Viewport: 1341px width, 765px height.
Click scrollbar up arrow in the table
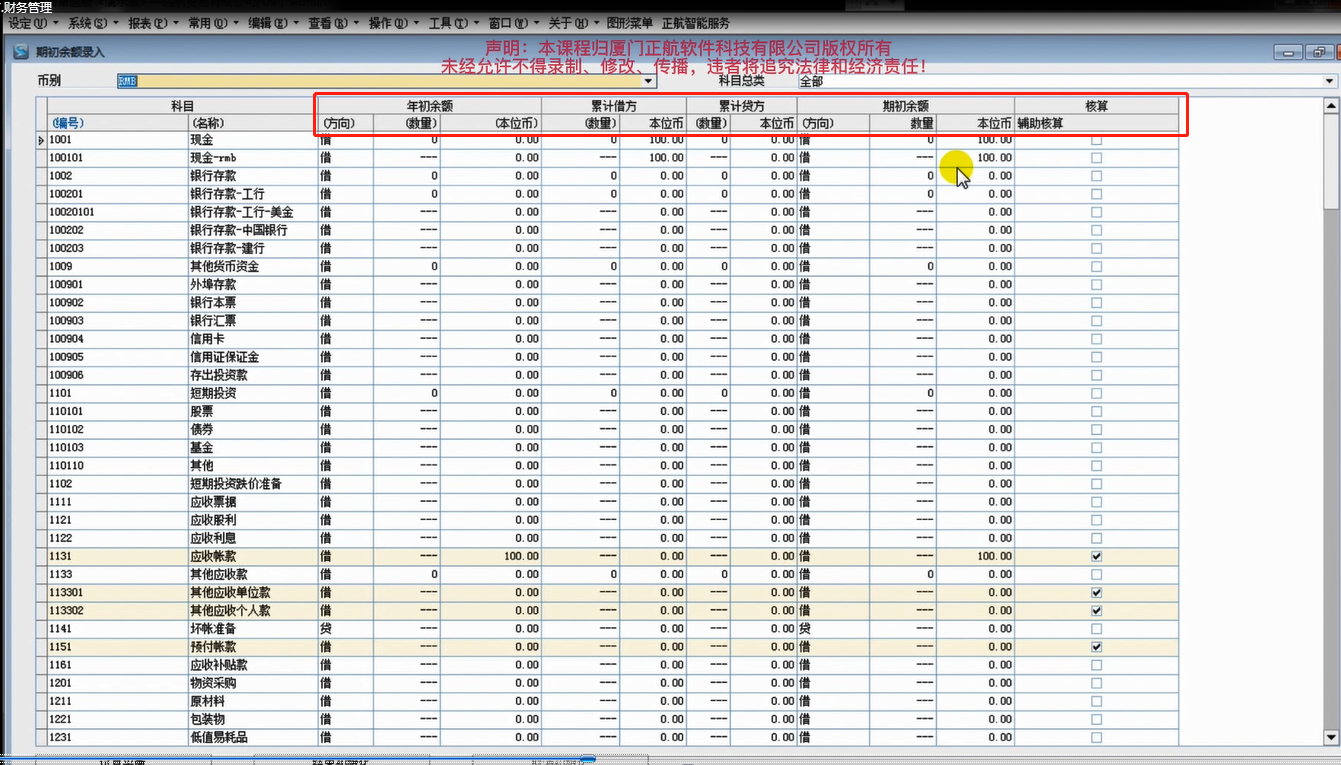[x=1330, y=105]
